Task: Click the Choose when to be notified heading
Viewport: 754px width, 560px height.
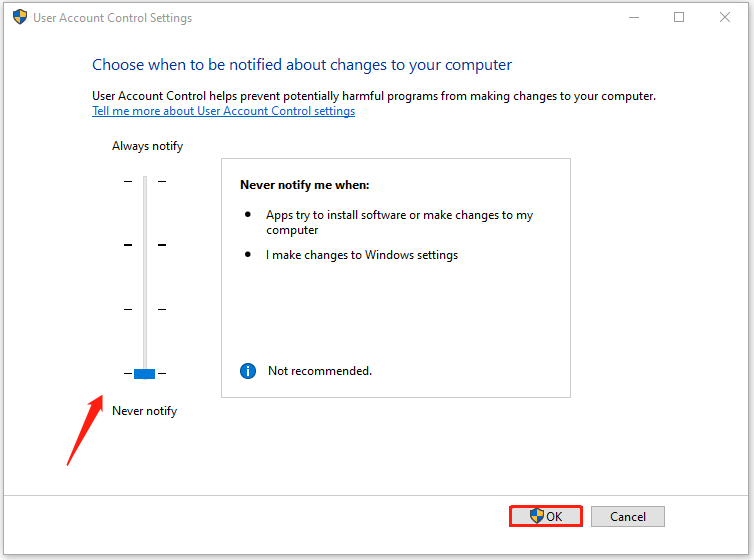Action: 302,65
